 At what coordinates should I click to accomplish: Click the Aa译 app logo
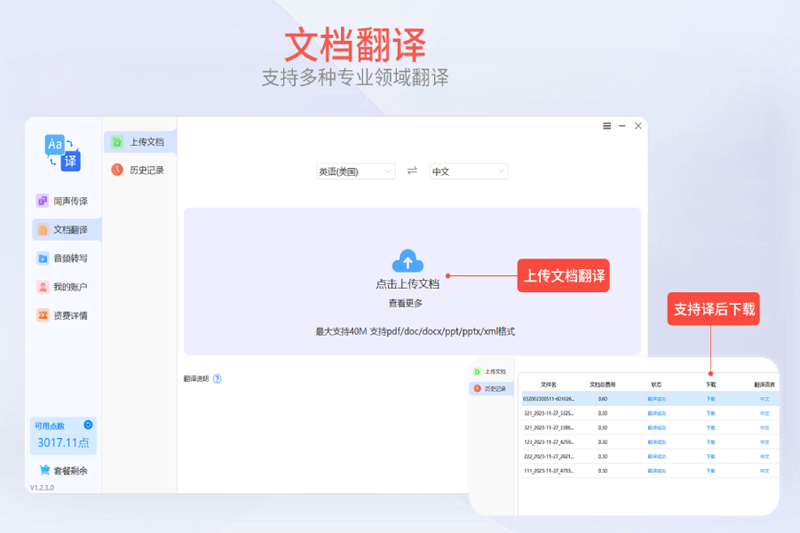(x=62, y=152)
